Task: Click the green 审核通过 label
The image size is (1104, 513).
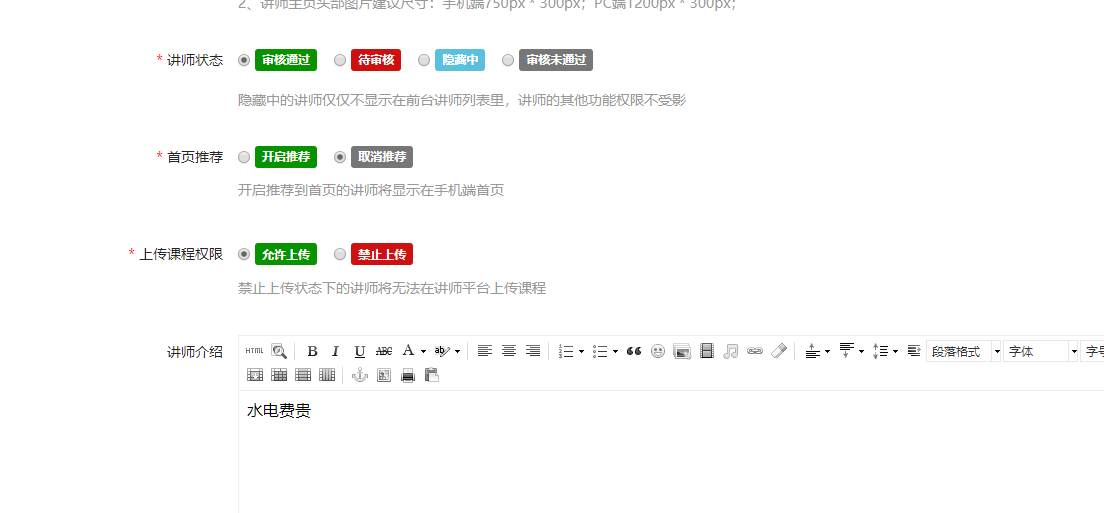Action: click(x=286, y=60)
